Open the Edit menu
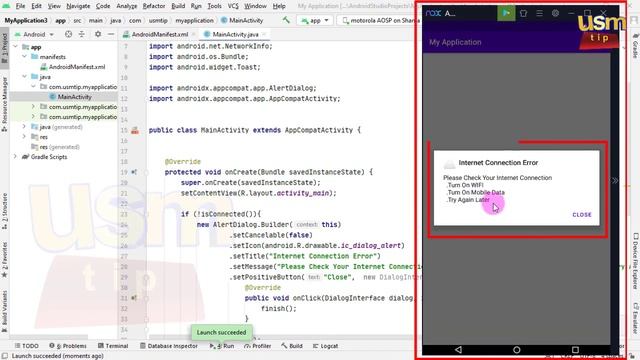640x360 pixels. 37,6
